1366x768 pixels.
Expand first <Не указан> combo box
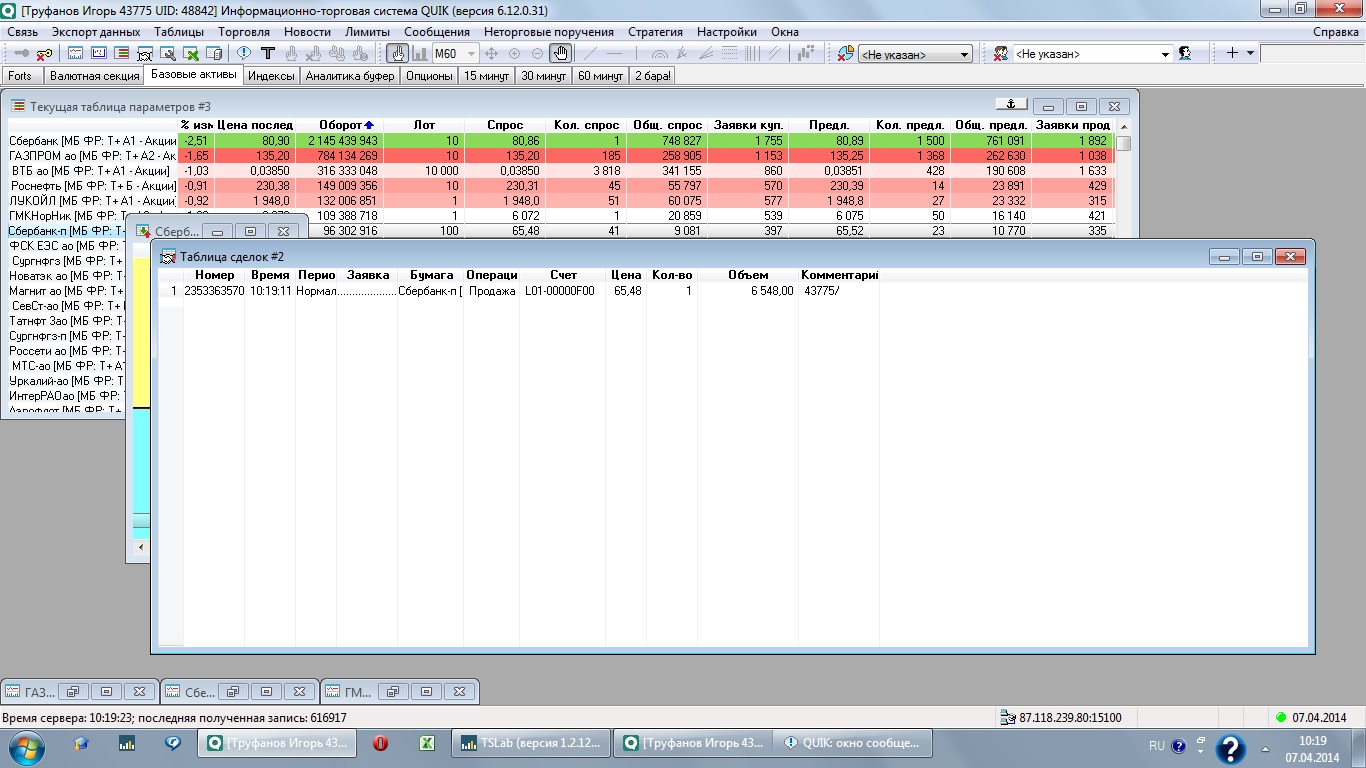pos(964,54)
